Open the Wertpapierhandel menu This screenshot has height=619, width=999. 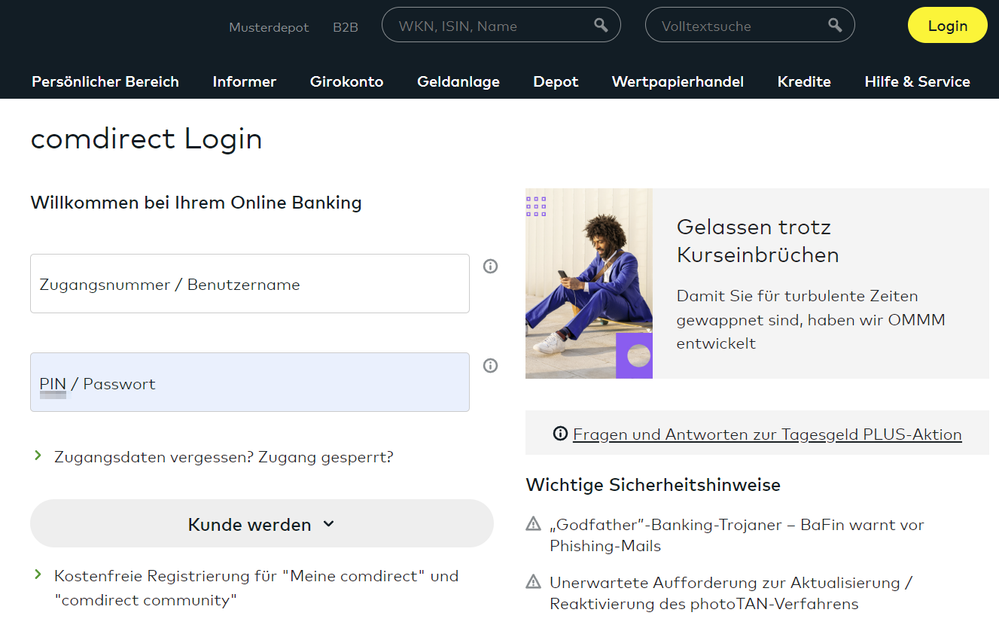coord(677,82)
